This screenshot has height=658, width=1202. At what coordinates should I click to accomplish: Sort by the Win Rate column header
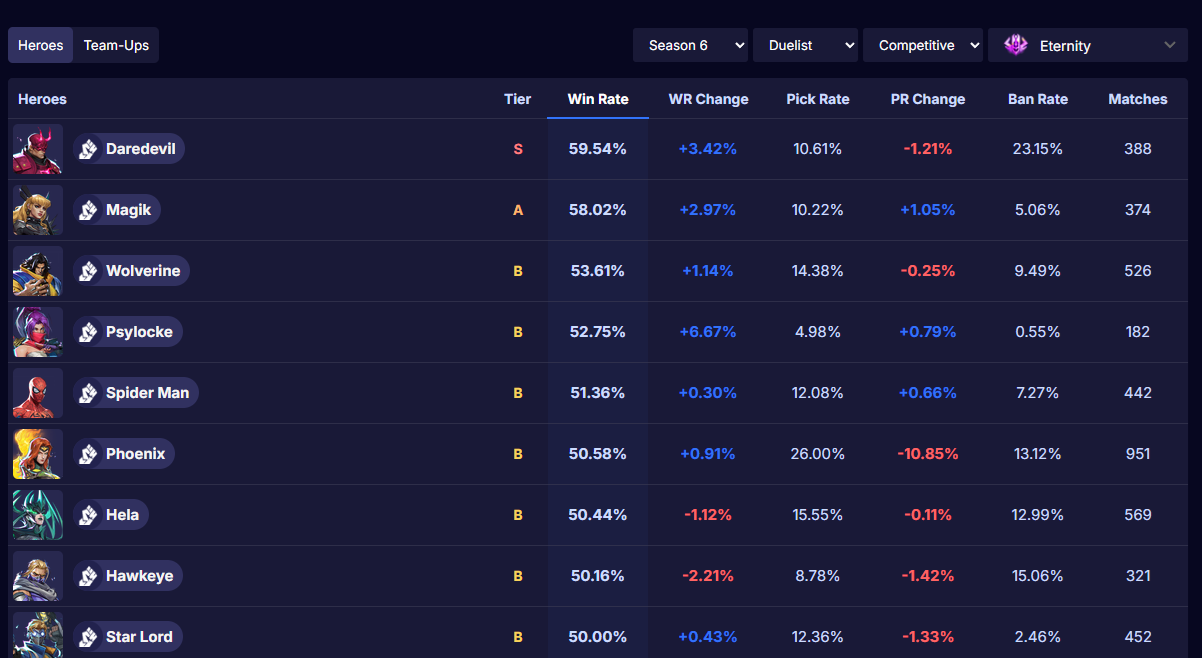click(598, 99)
